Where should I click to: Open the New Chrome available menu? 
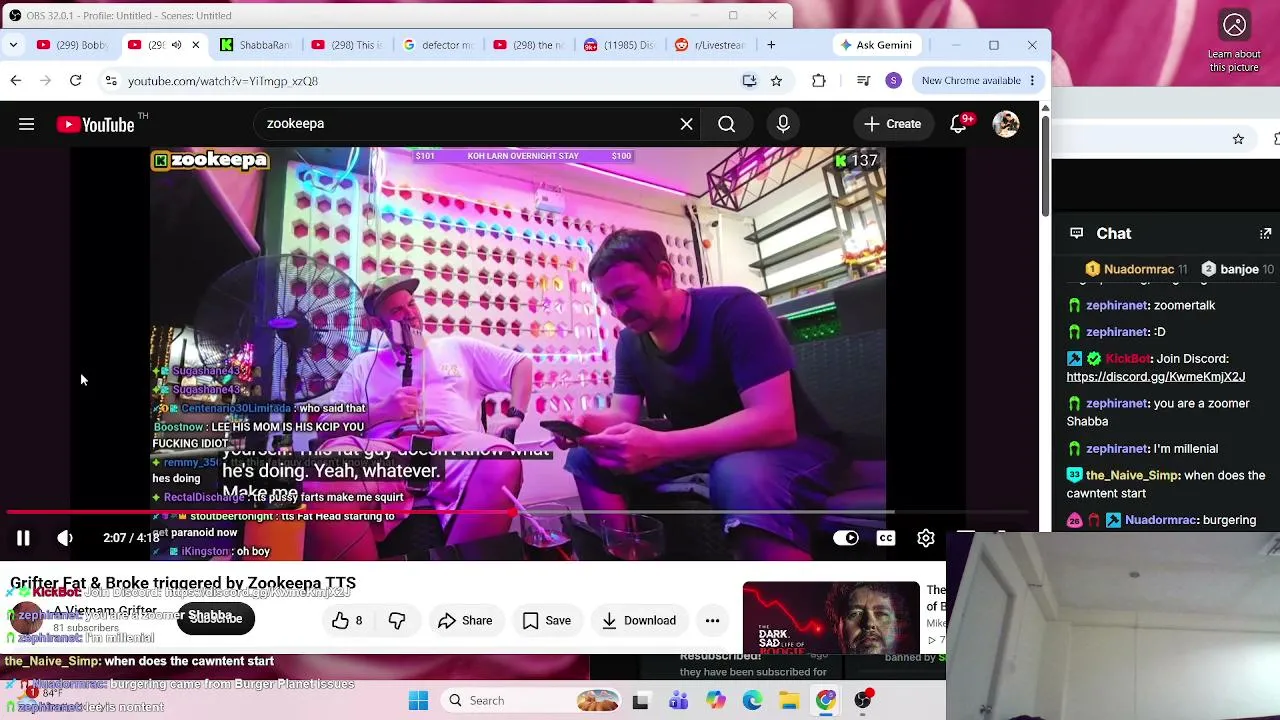click(979, 81)
